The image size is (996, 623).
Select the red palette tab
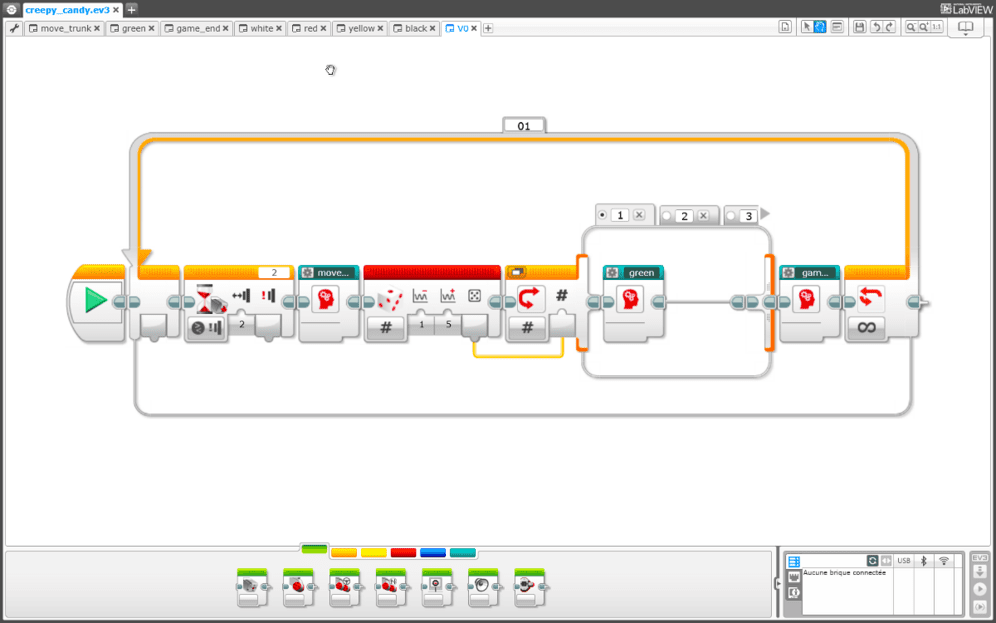(x=403, y=551)
